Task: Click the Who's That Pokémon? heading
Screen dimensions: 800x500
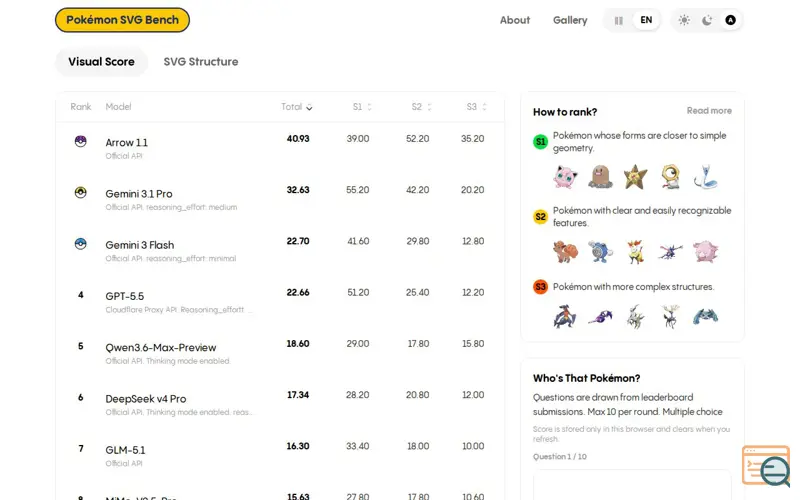Action: click(x=586, y=378)
